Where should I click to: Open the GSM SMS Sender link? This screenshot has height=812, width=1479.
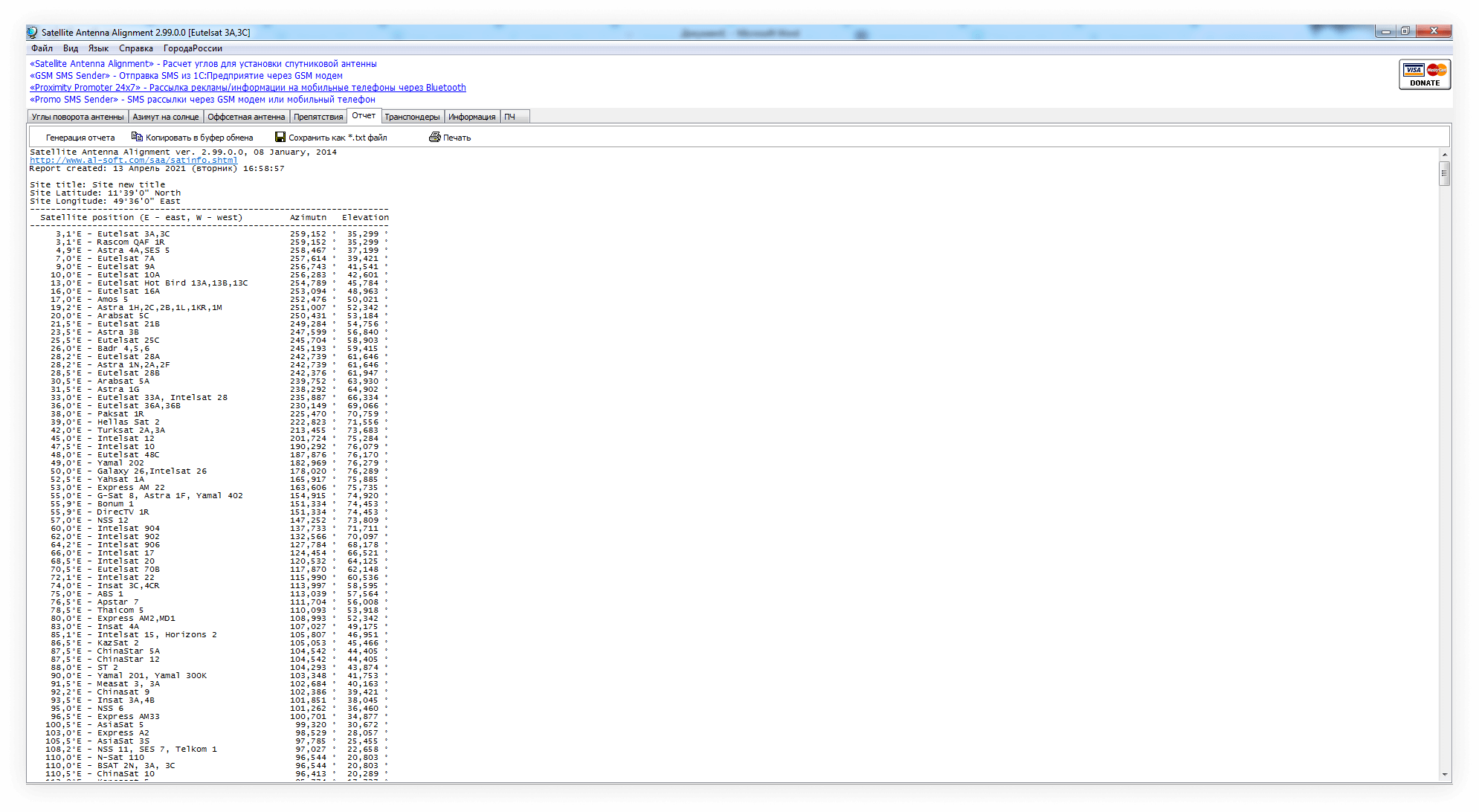pyautogui.click(x=186, y=76)
